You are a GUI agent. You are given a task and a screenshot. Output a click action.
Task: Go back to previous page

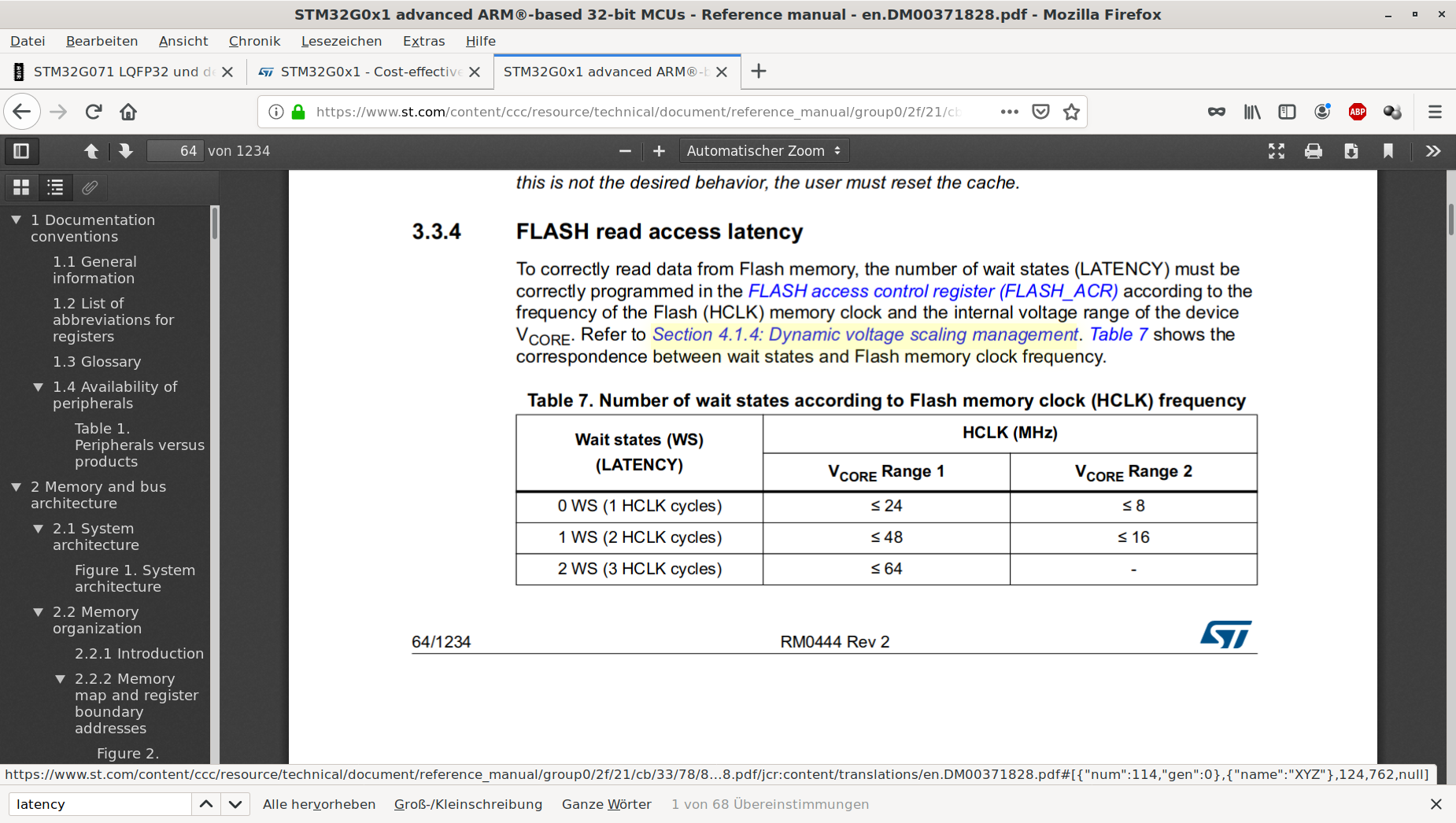[x=22, y=112]
